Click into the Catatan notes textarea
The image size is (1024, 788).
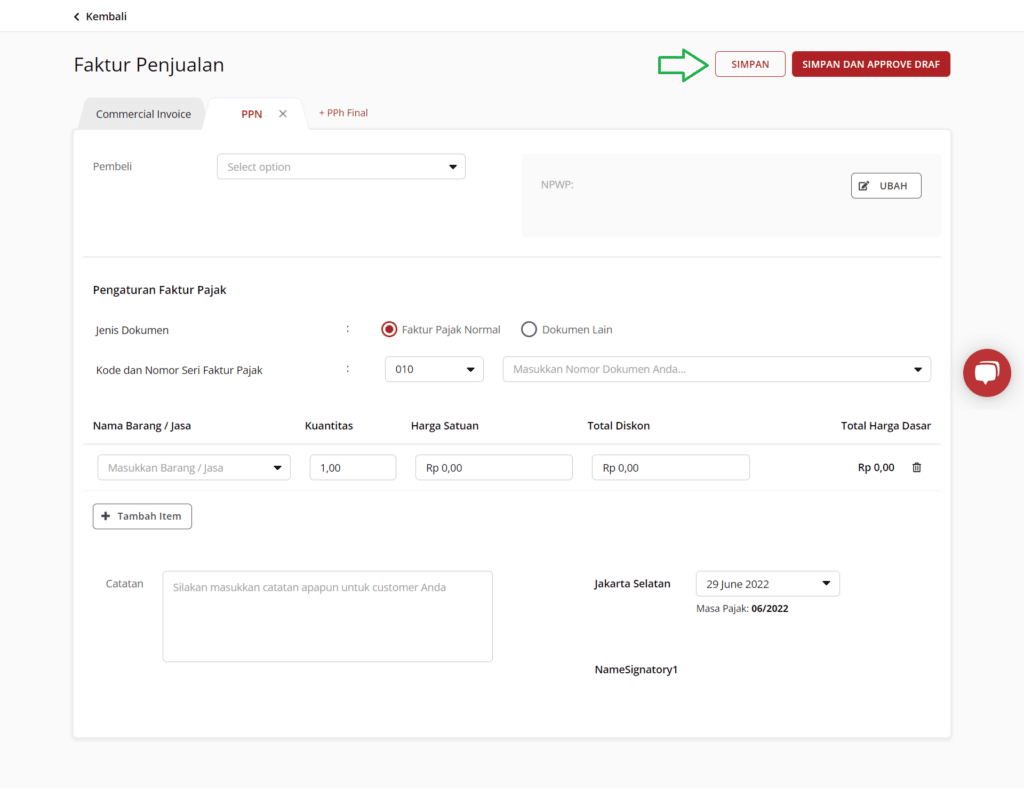point(327,616)
